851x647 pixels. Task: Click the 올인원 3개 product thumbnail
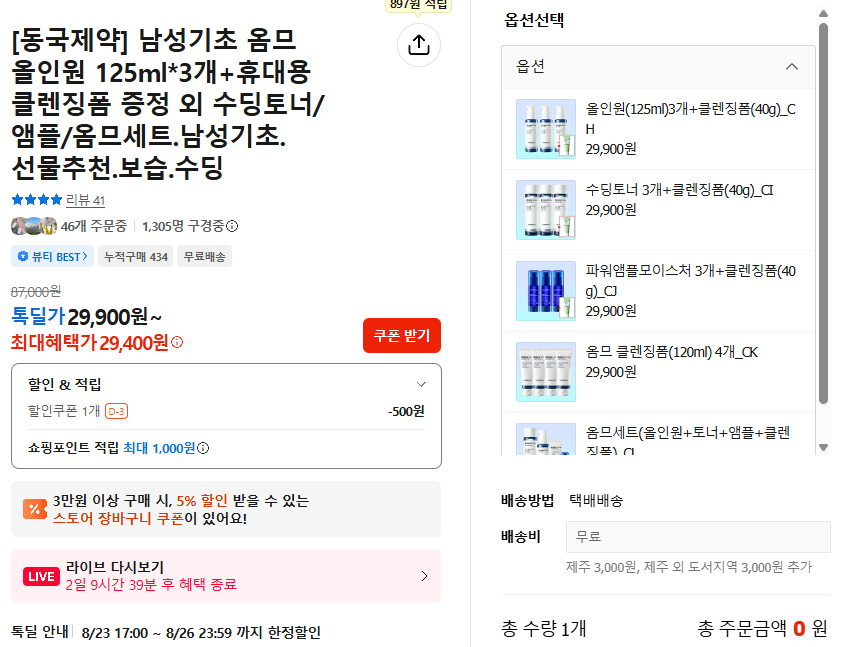546,129
